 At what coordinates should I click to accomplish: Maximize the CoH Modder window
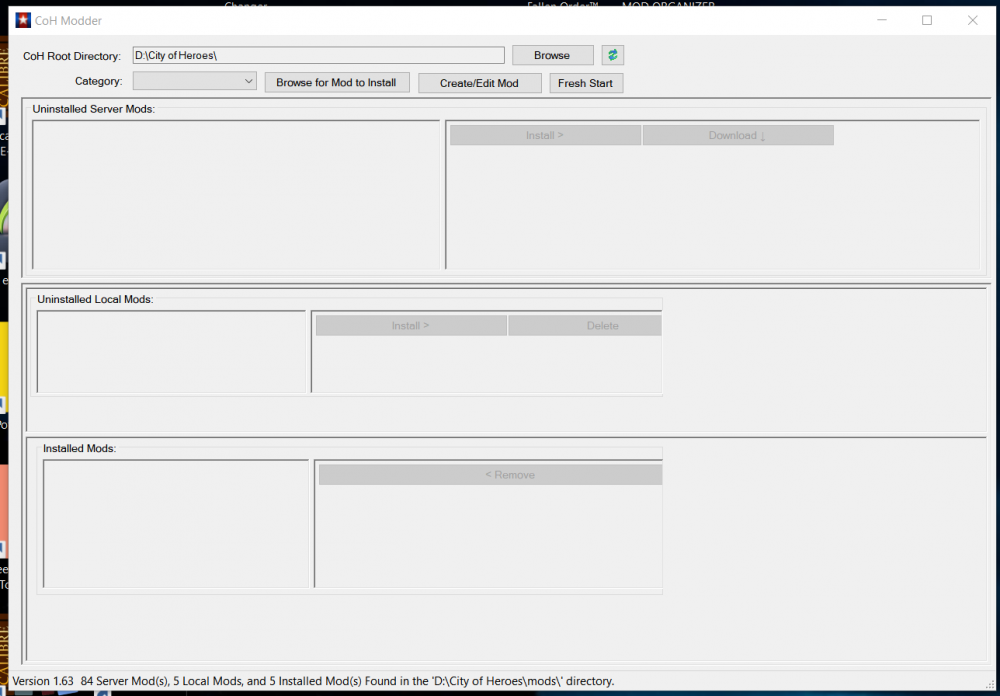click(927, 20)
